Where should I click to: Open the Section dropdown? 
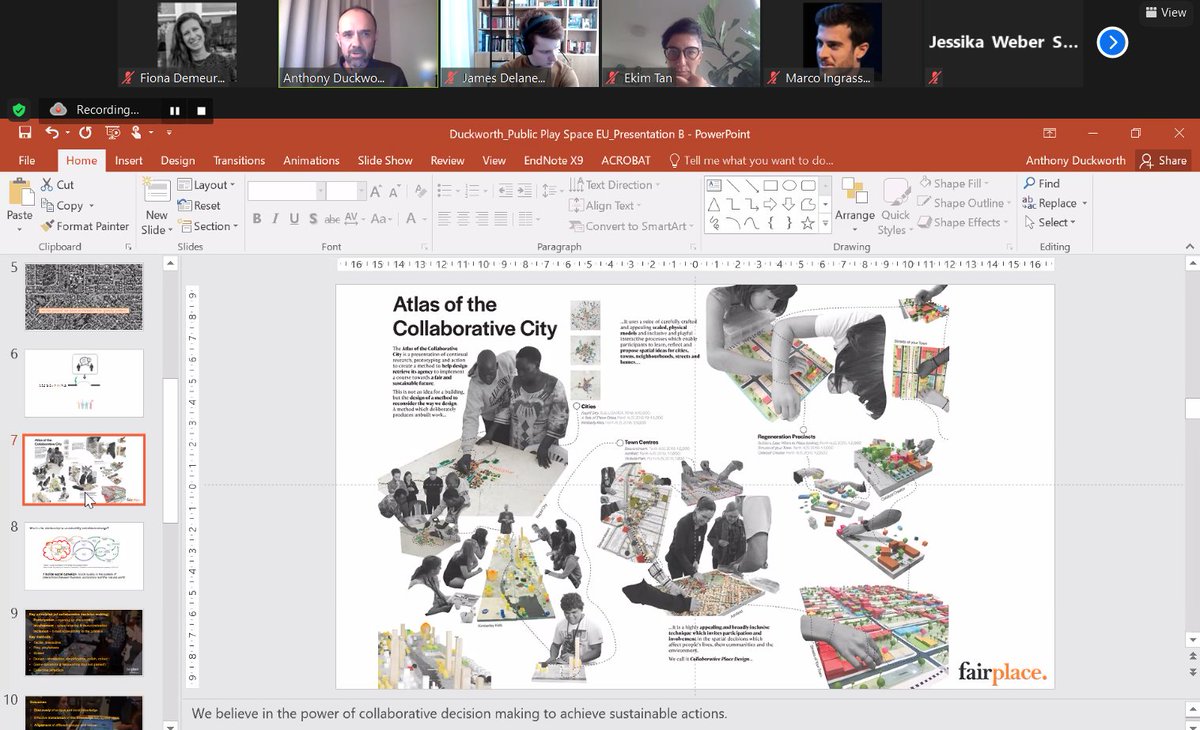pos(207,226)
